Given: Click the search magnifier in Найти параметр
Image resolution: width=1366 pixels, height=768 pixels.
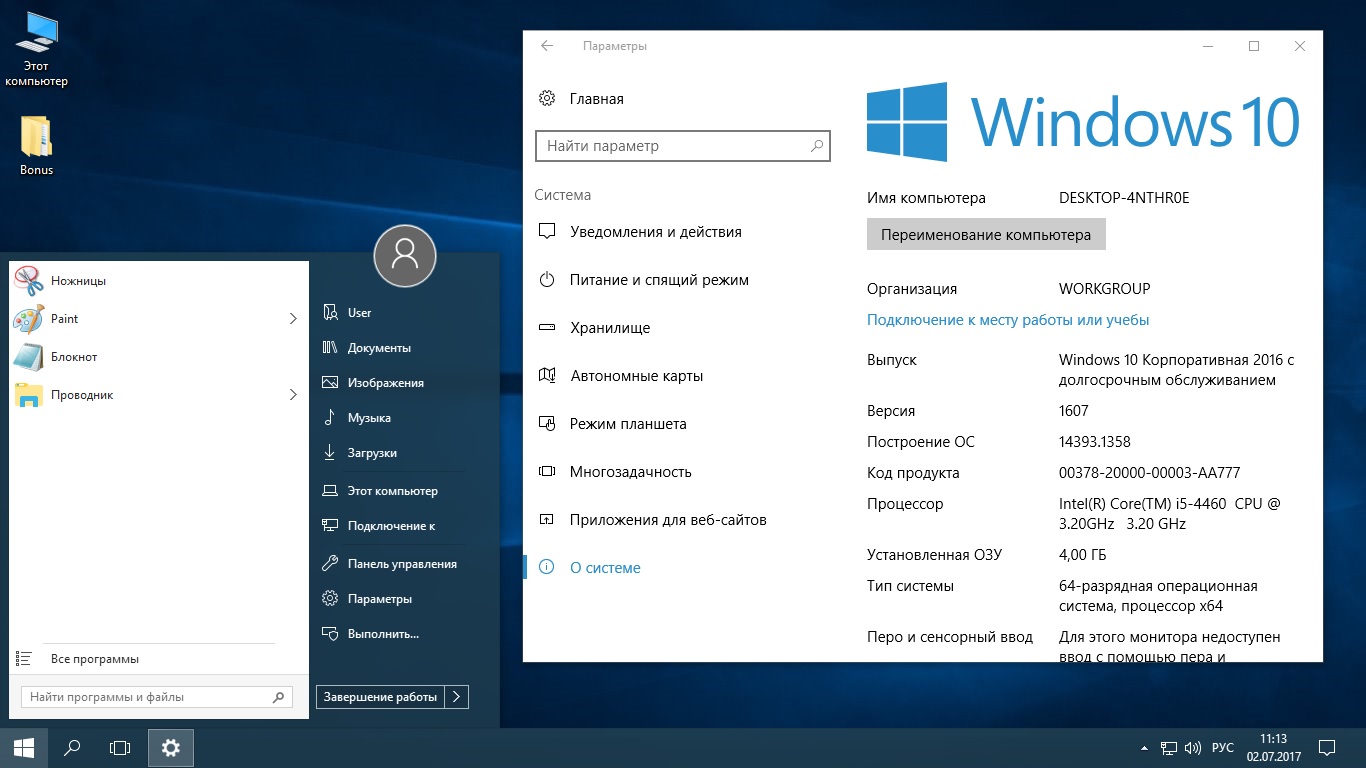Looking at the screenshot, I should [817, 146].
